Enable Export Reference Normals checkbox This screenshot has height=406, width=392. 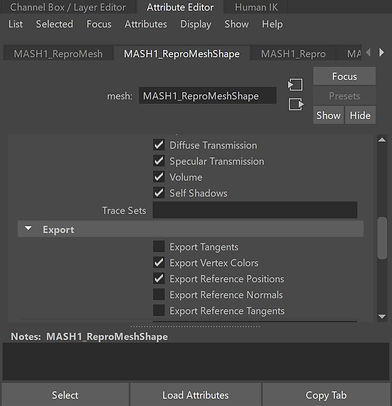[159, 295]
